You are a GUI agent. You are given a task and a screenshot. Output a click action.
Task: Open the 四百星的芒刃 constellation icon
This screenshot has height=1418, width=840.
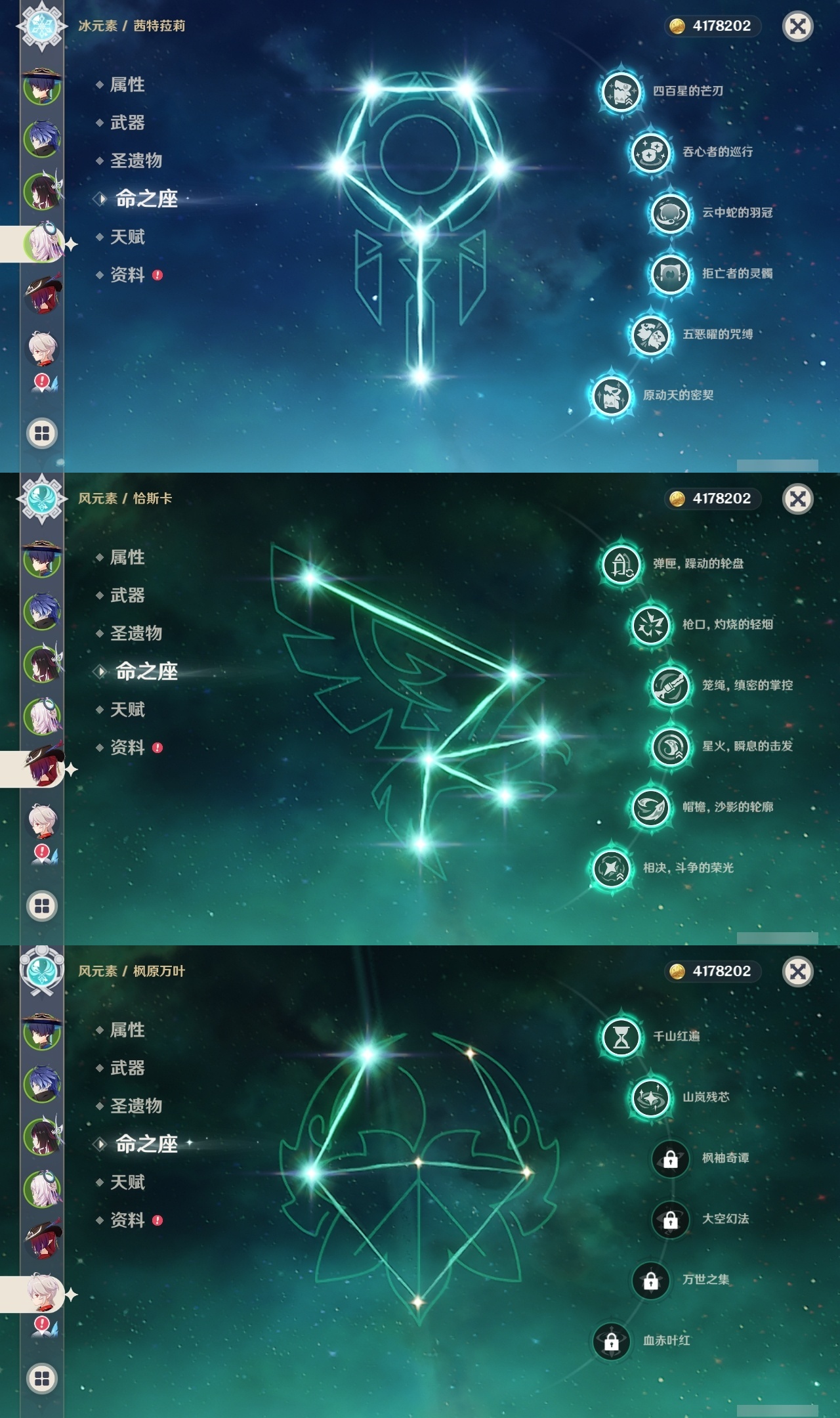coord(621,91)
